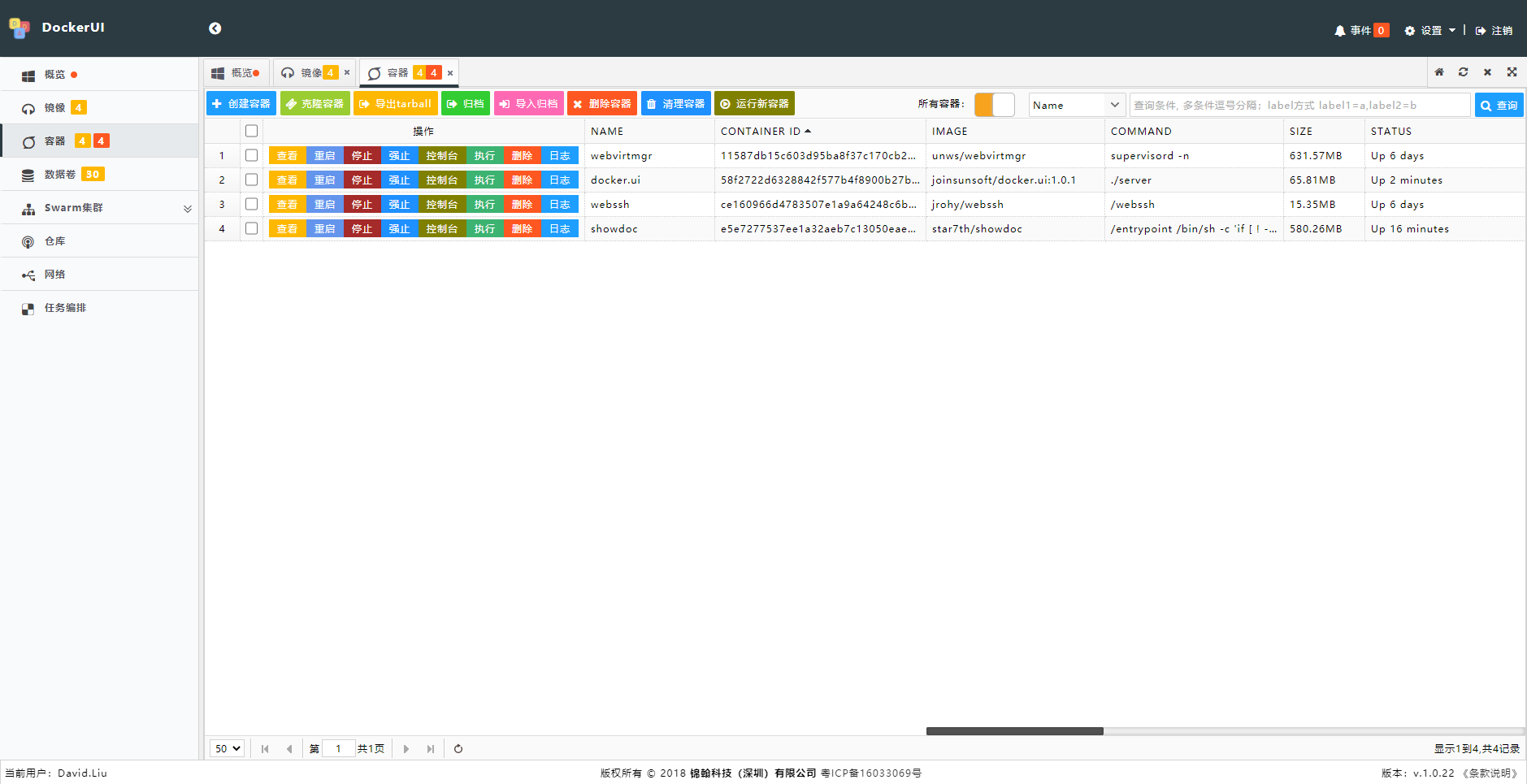Sort by the CONTAINER ID column header

pyautogui.click(x=819, y=131)
